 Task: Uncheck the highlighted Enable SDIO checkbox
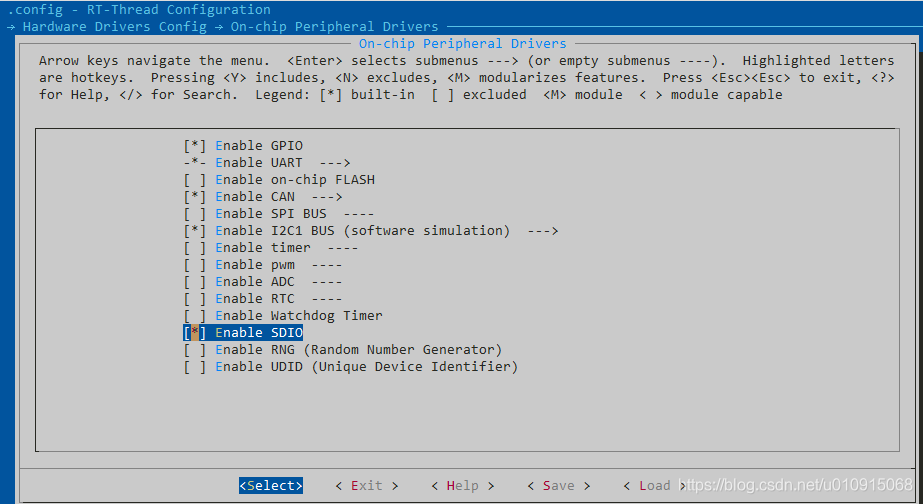(x=195, y=333)
